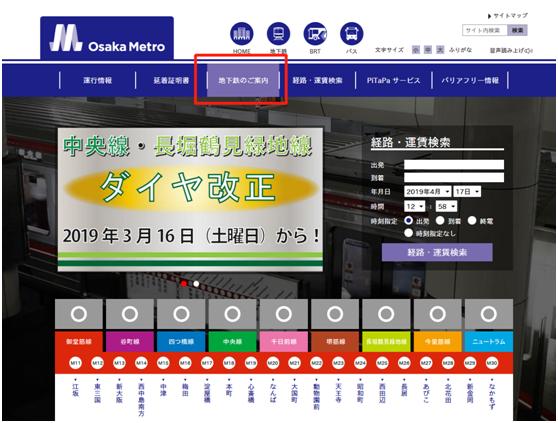
Task: Open the 17日 day dropdown
Action: 467,192
